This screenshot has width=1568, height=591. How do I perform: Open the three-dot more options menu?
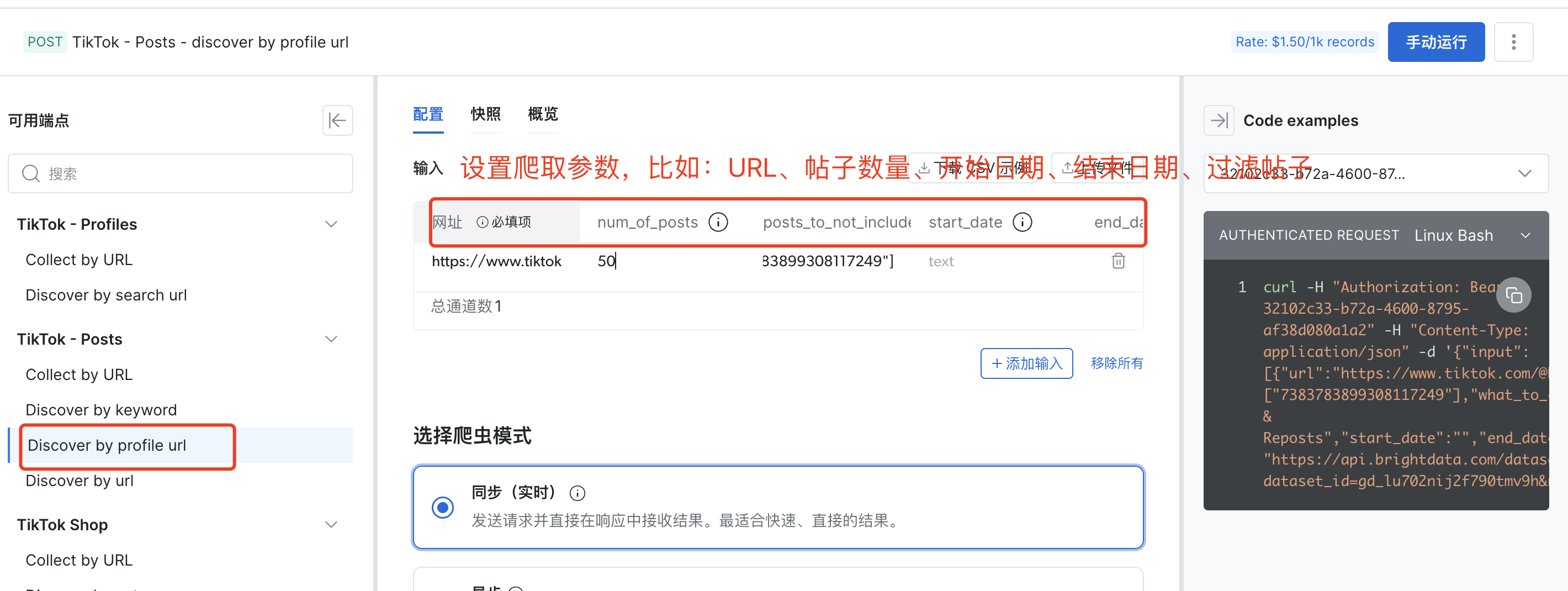pyautogui.click(x=1513, y=42)
